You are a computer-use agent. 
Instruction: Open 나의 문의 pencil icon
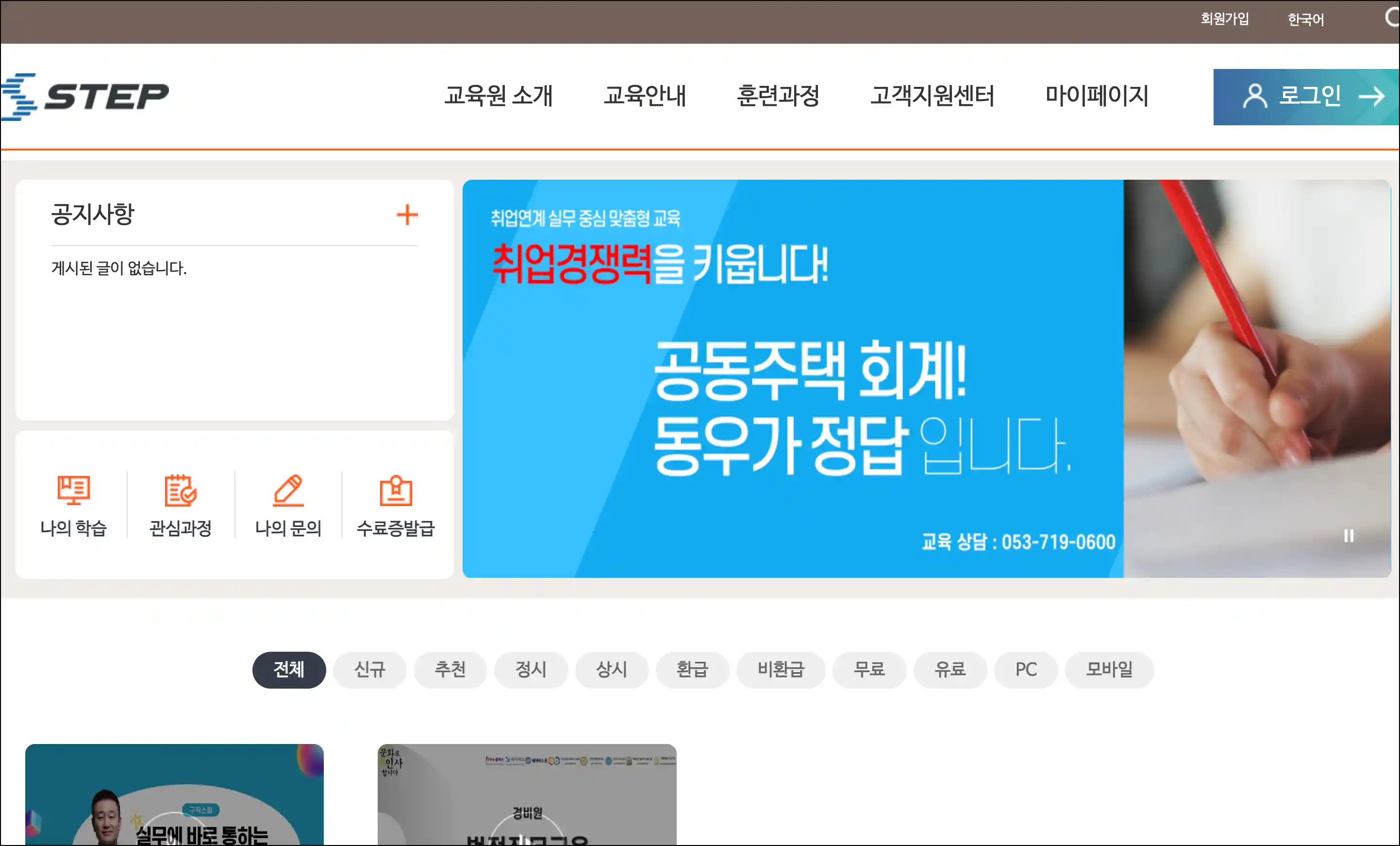288,490
